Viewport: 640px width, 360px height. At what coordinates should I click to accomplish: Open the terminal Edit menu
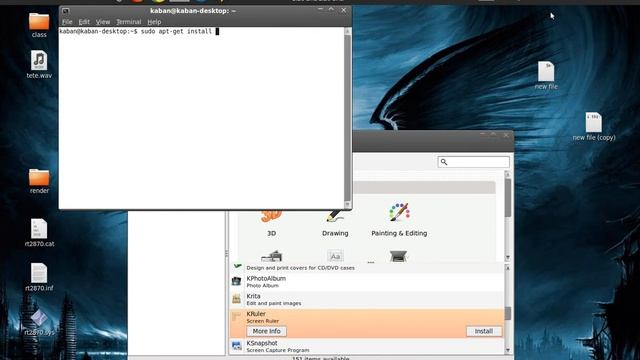[x=84, y=22]
